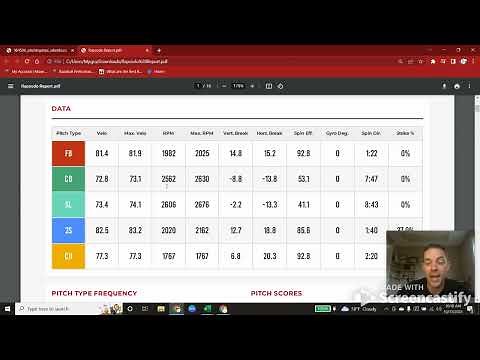480x360 pixels.
Task: Open a new browser tab
Action: (x=159, y=50)
